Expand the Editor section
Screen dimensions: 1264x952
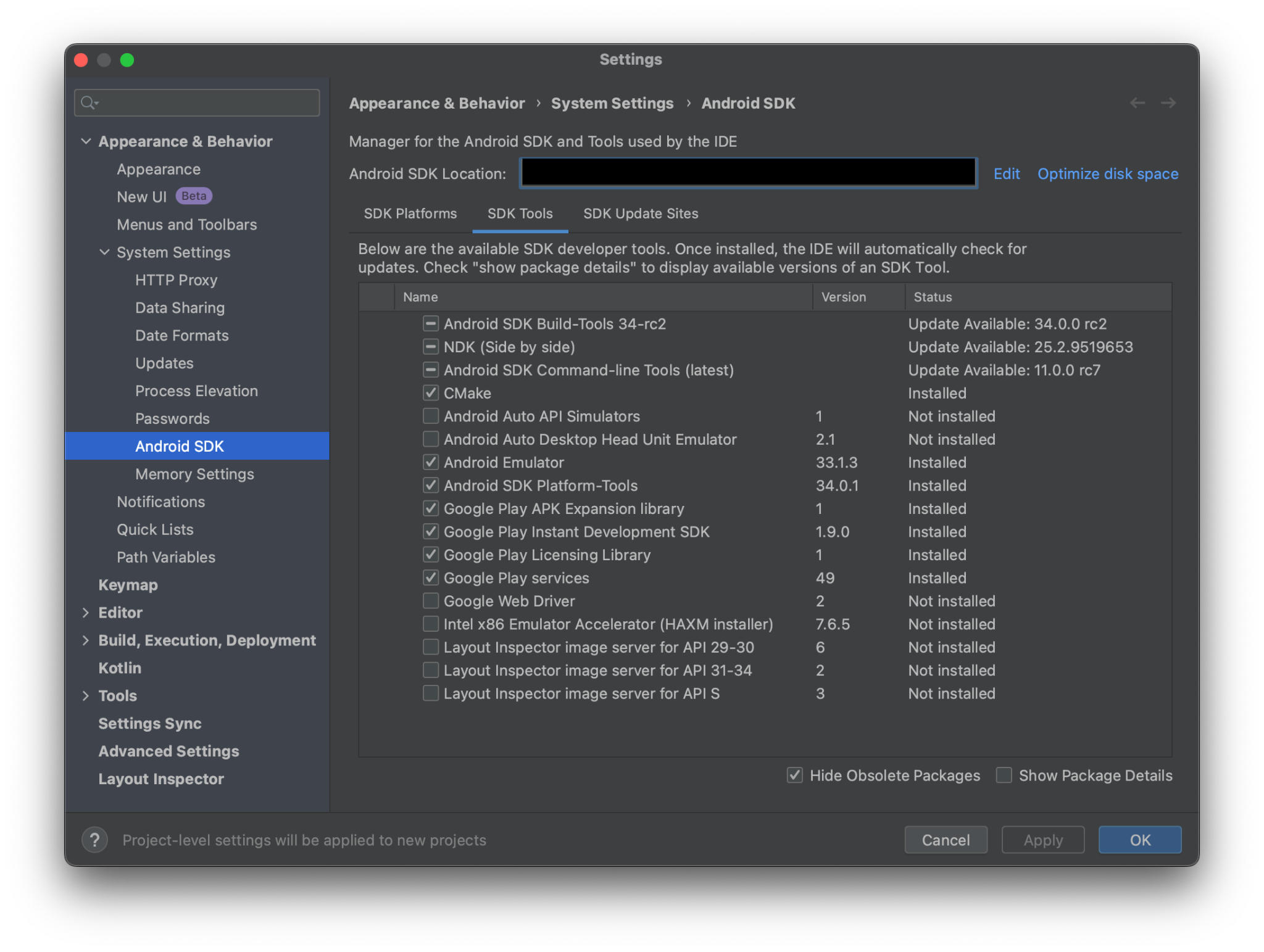click(x=86, y=612)
